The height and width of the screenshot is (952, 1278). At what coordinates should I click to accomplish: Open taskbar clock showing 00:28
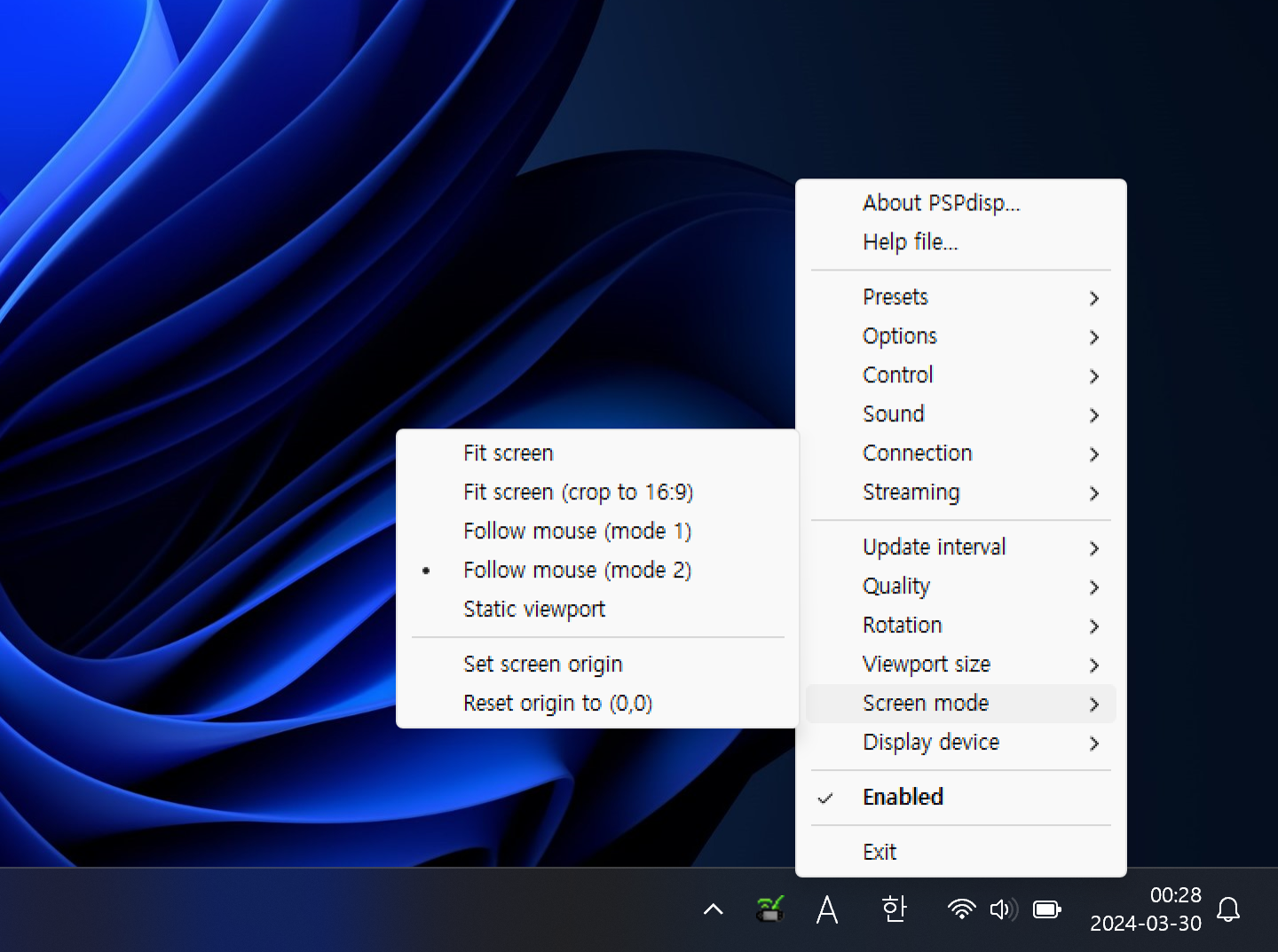tap(1146, 909)
